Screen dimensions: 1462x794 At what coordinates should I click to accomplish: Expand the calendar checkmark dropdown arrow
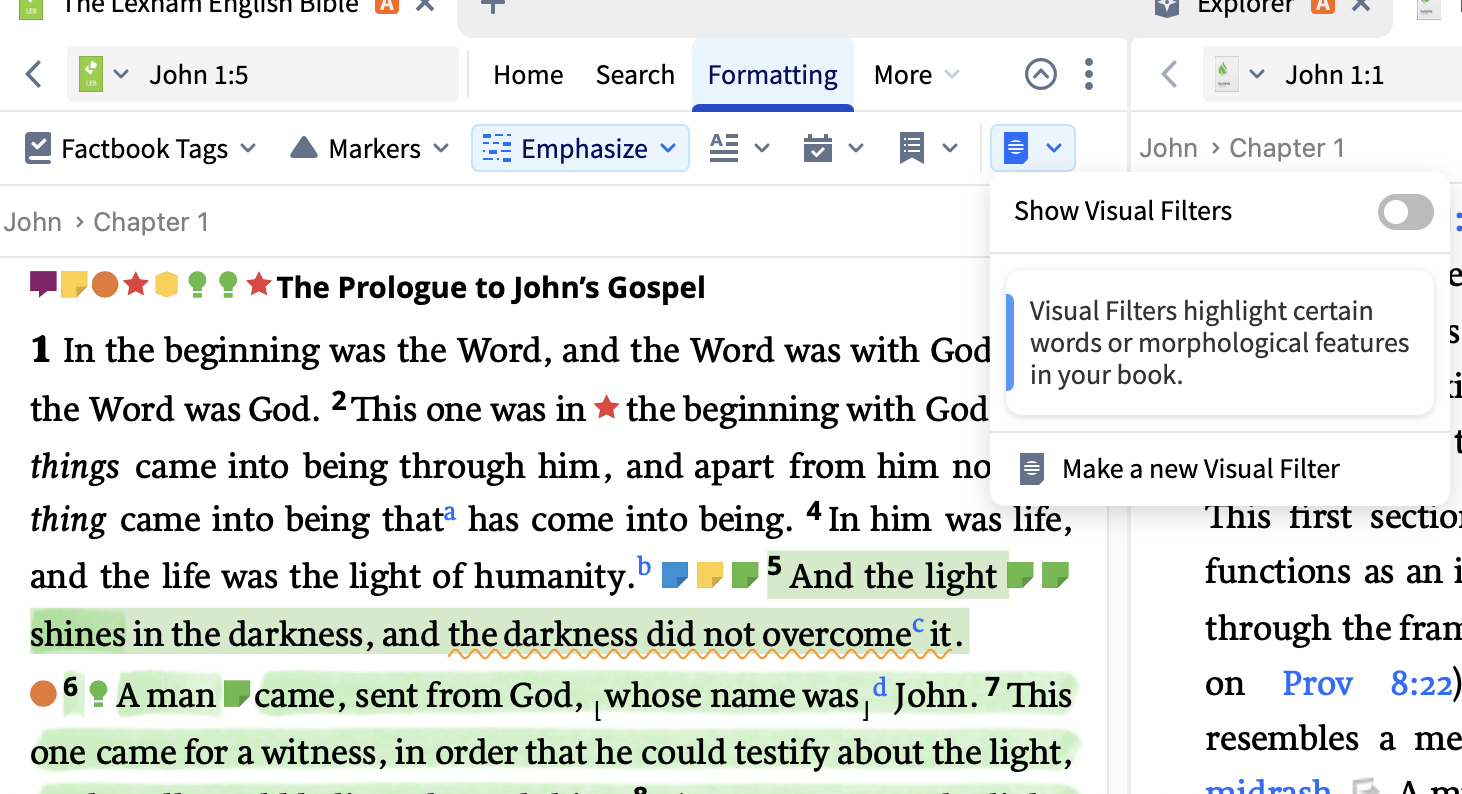pos(856,149)
